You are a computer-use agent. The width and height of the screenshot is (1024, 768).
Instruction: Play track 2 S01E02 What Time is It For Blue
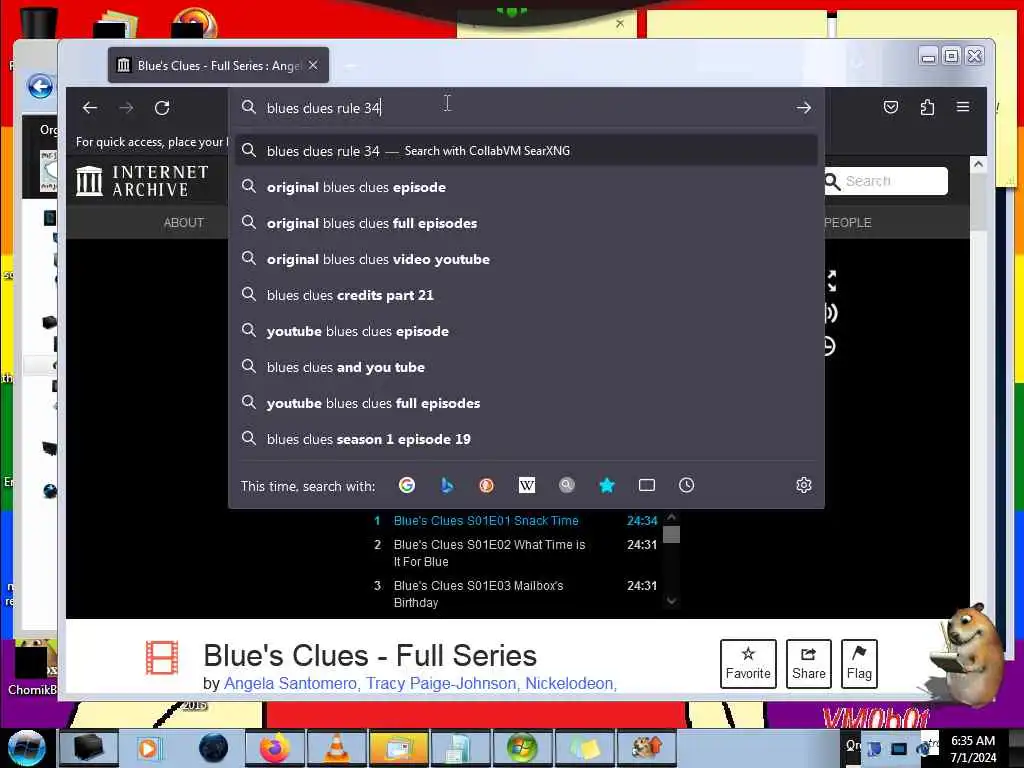(x=489, y=553)
